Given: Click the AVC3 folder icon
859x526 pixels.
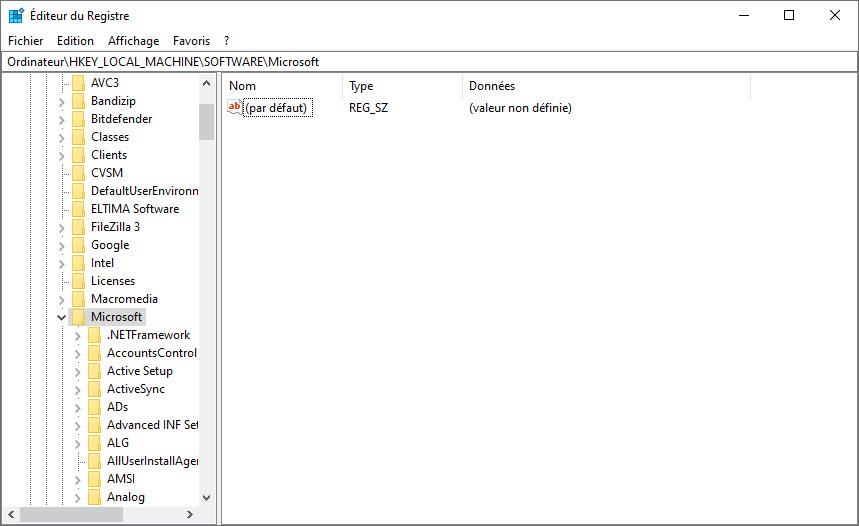Looking at the screenshot, I should coord(78,83).
